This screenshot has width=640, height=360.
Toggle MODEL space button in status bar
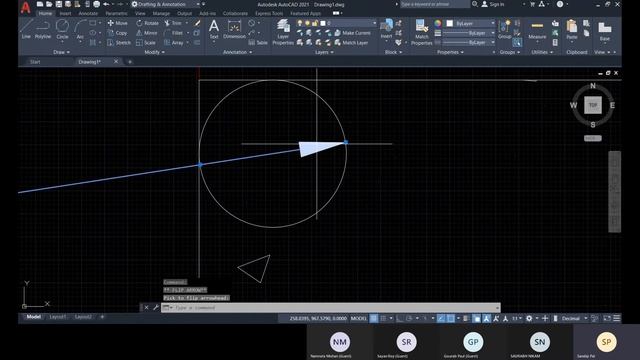click(359, 318)
